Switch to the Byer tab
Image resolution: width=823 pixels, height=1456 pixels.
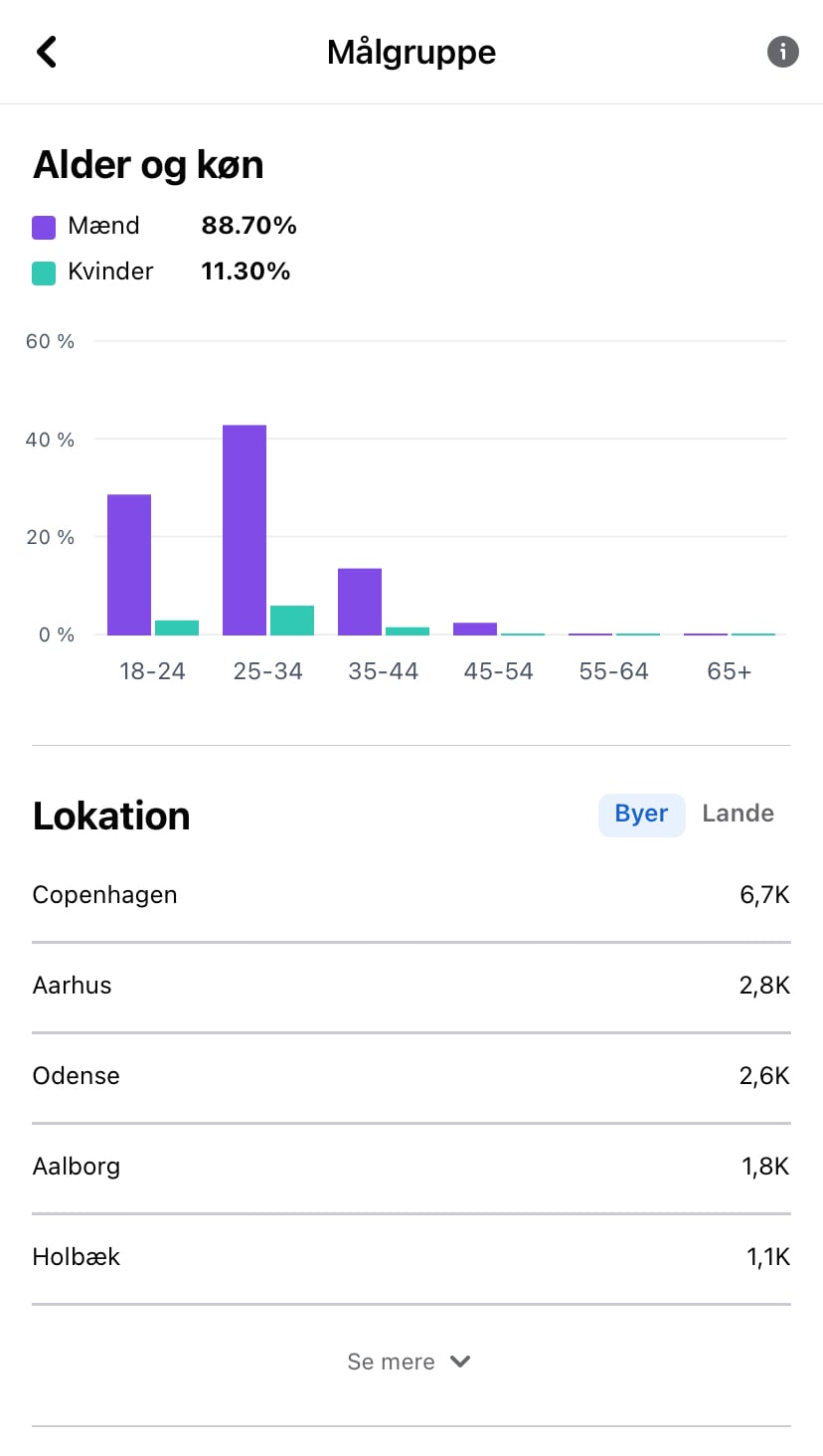[x=641, y=815]
